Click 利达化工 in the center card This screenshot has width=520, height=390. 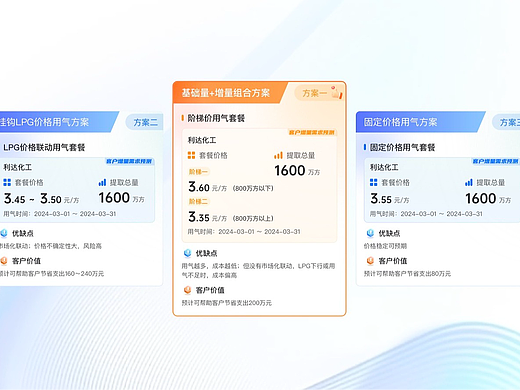pyautogui.click(x=202, y=140)
